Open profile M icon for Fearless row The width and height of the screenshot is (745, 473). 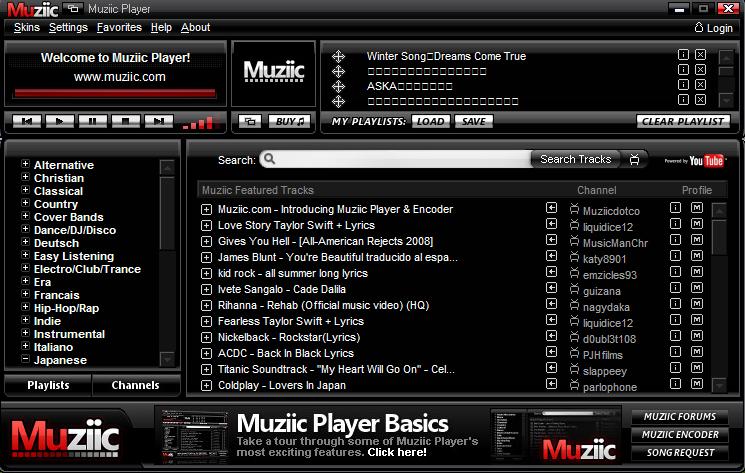697,320
